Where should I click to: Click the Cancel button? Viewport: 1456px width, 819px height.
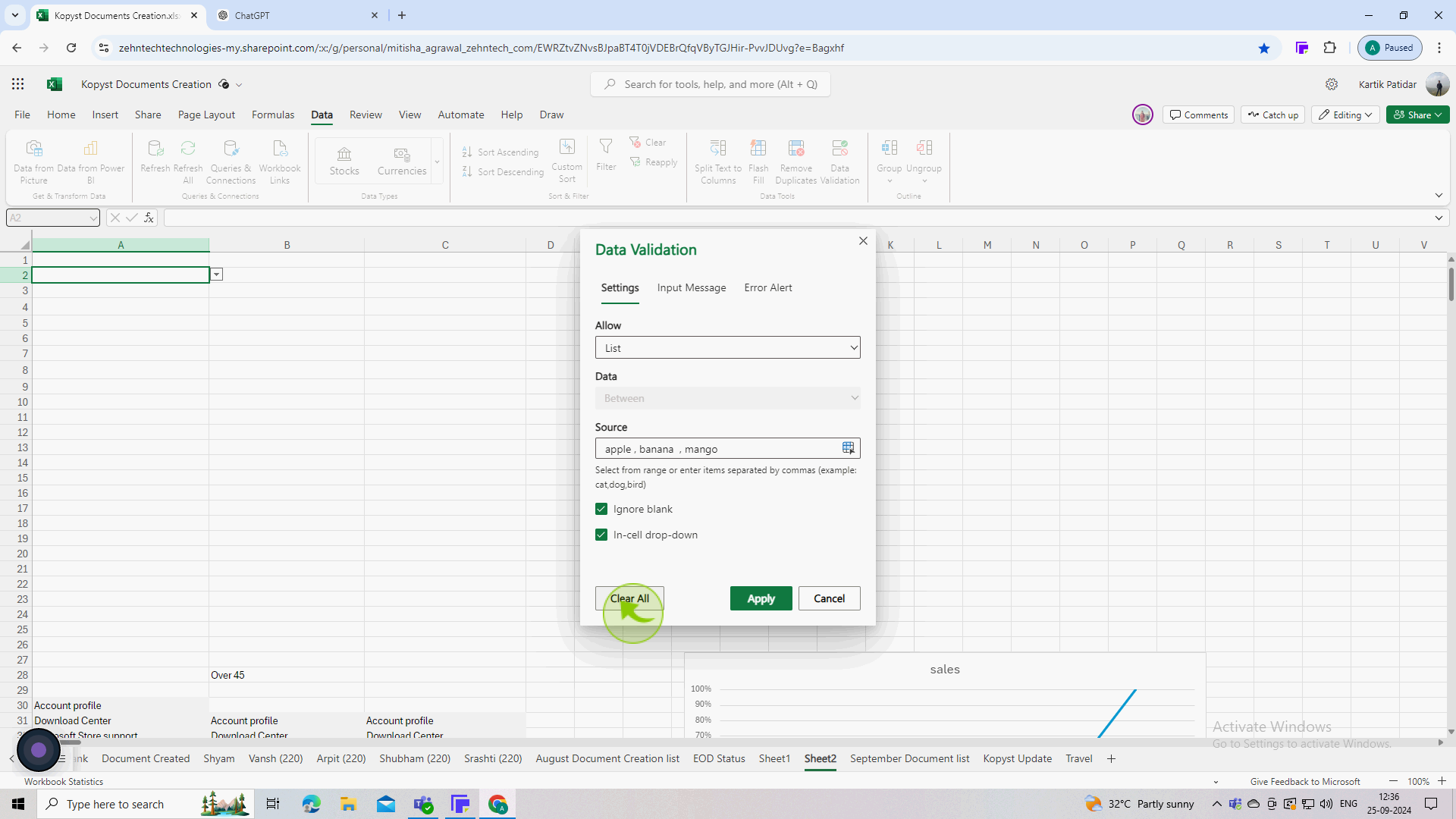pyautogui.click(x=829, y=598)
